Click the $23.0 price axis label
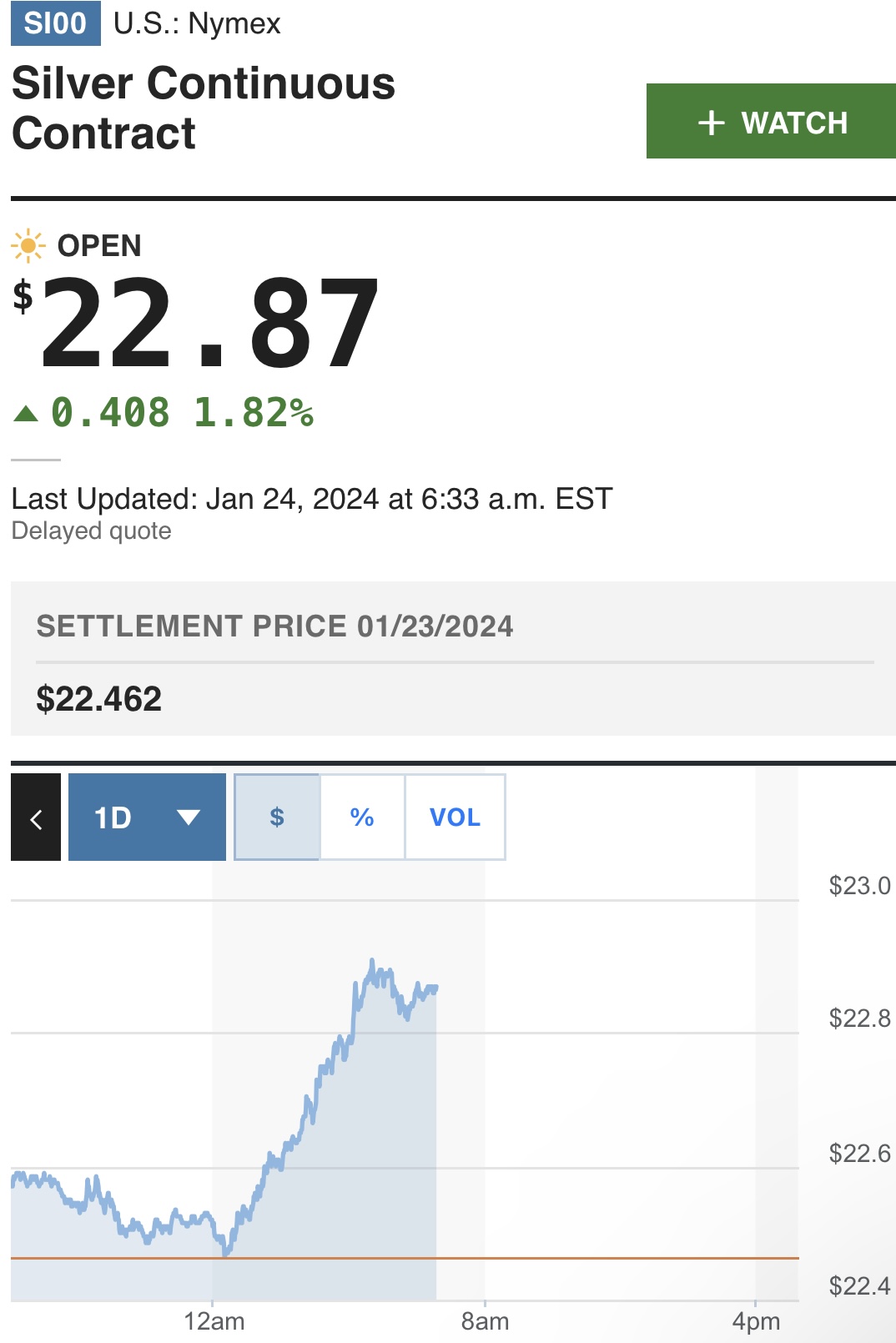This screenshot has height=1343, width=896. click(x=859, y=885)
